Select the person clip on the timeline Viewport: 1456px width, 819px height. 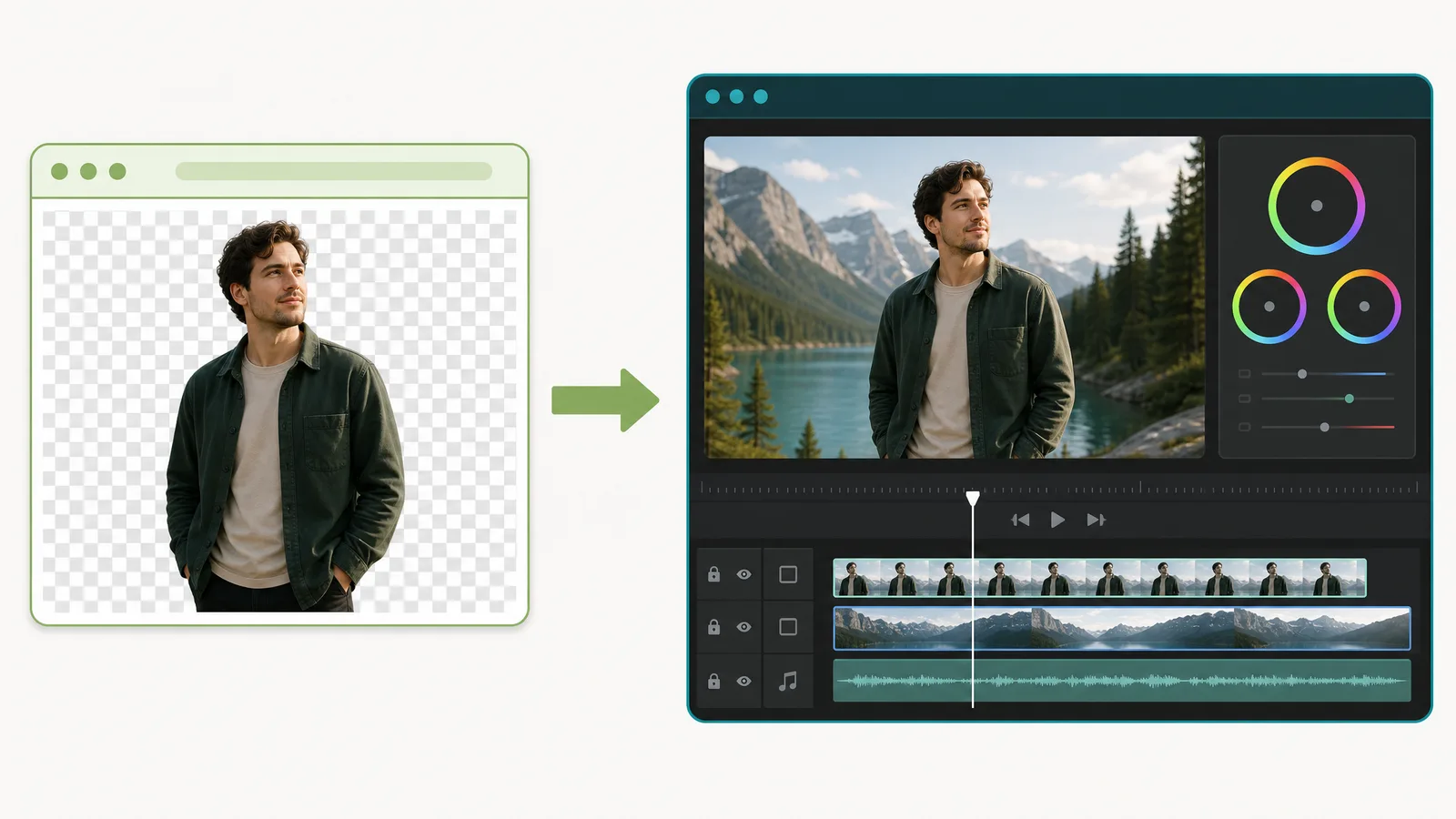point(1099,578)
